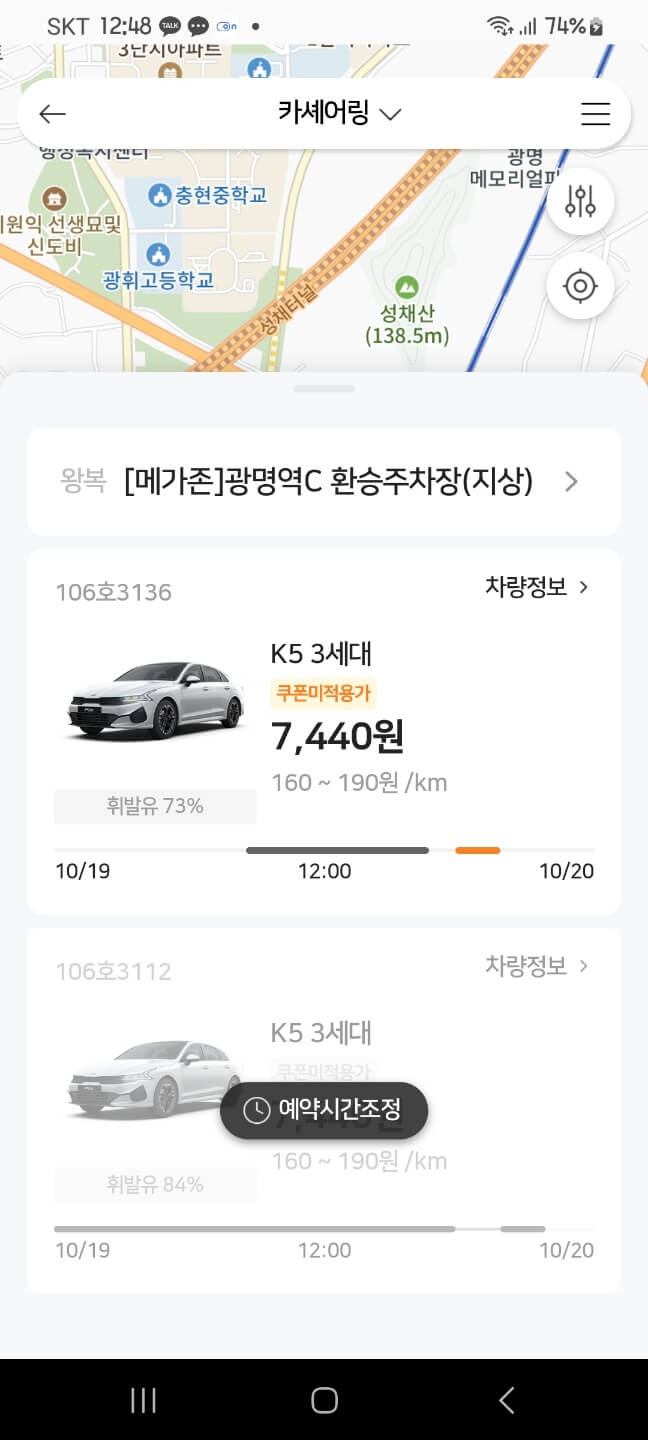Tap the current location crosshair icon

pyautogui.click(x=581, y=286)
